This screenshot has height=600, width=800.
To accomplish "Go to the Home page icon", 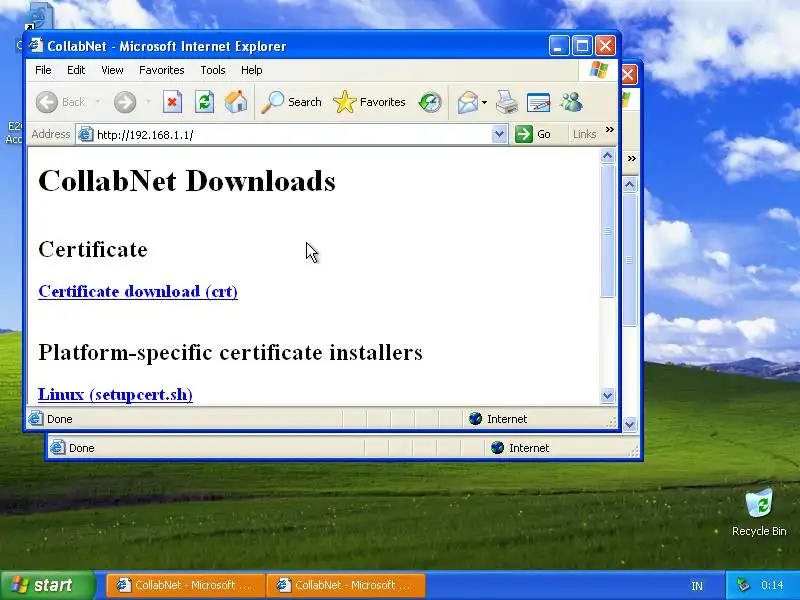I will 236,102.
